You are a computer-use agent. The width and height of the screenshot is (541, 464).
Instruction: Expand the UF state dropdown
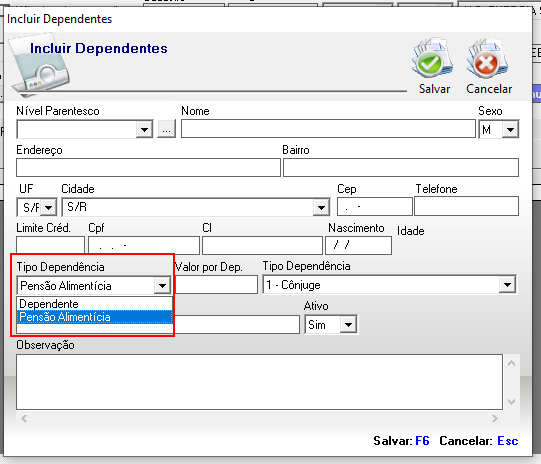point(49,207)
